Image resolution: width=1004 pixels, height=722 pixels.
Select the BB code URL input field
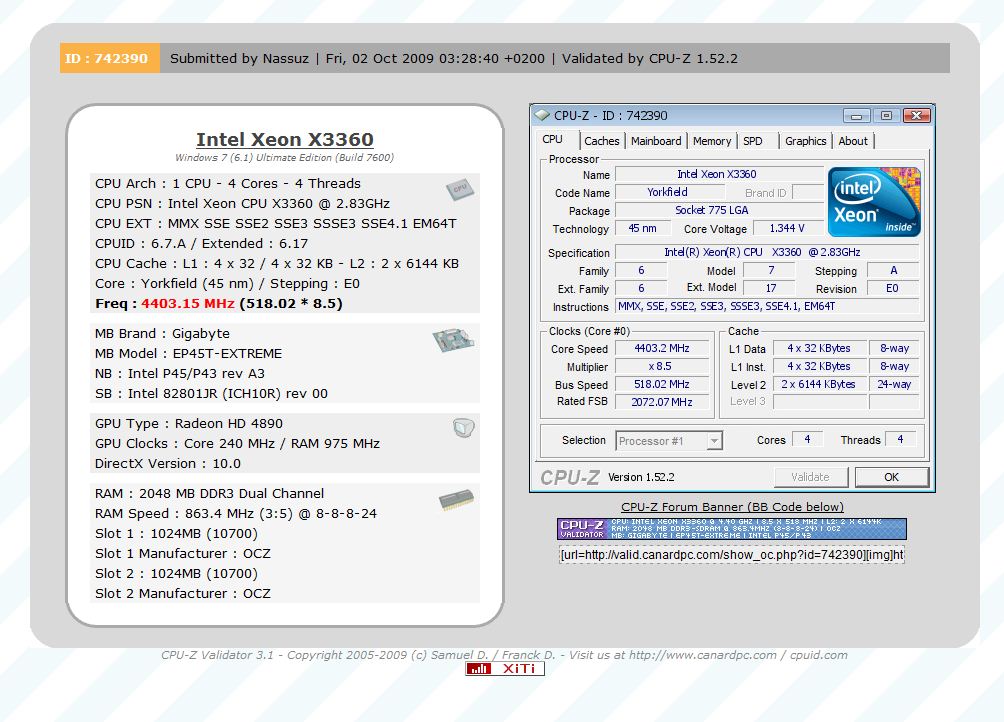click(732, 554)
